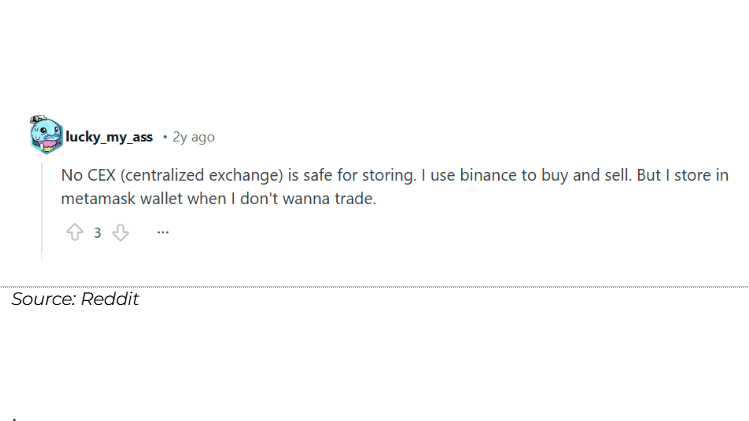Upvote the comment by lucky_my_ass
This screenshot has width=749, height=421.
(74, 232)
